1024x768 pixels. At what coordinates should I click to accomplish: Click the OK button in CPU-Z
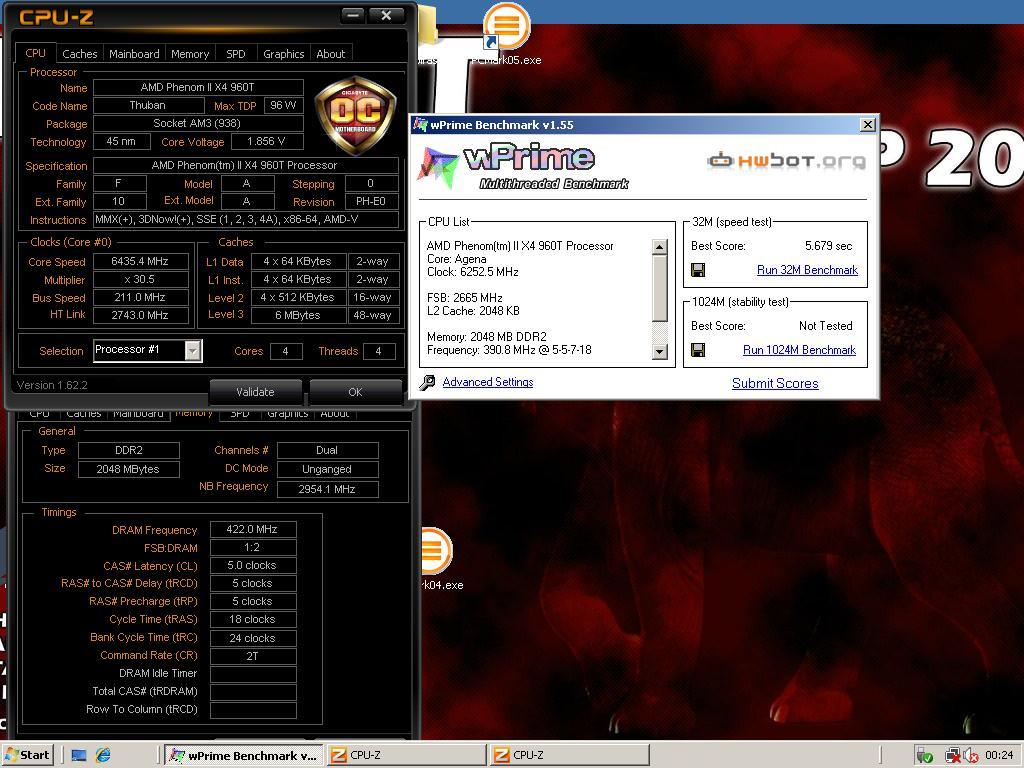coord(355,392)
